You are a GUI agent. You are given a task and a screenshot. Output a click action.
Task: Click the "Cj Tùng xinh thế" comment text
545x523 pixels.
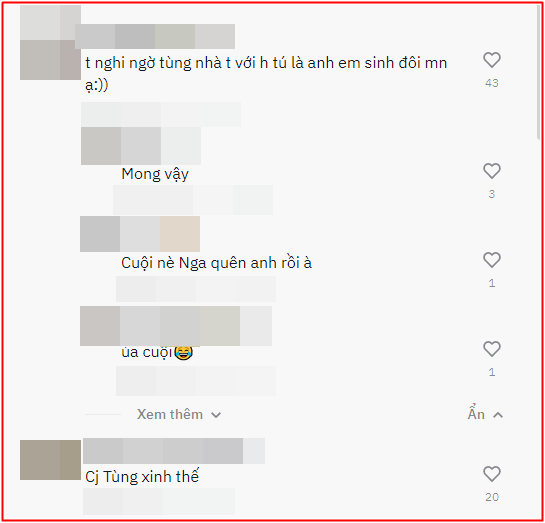(x=142, y=476)
